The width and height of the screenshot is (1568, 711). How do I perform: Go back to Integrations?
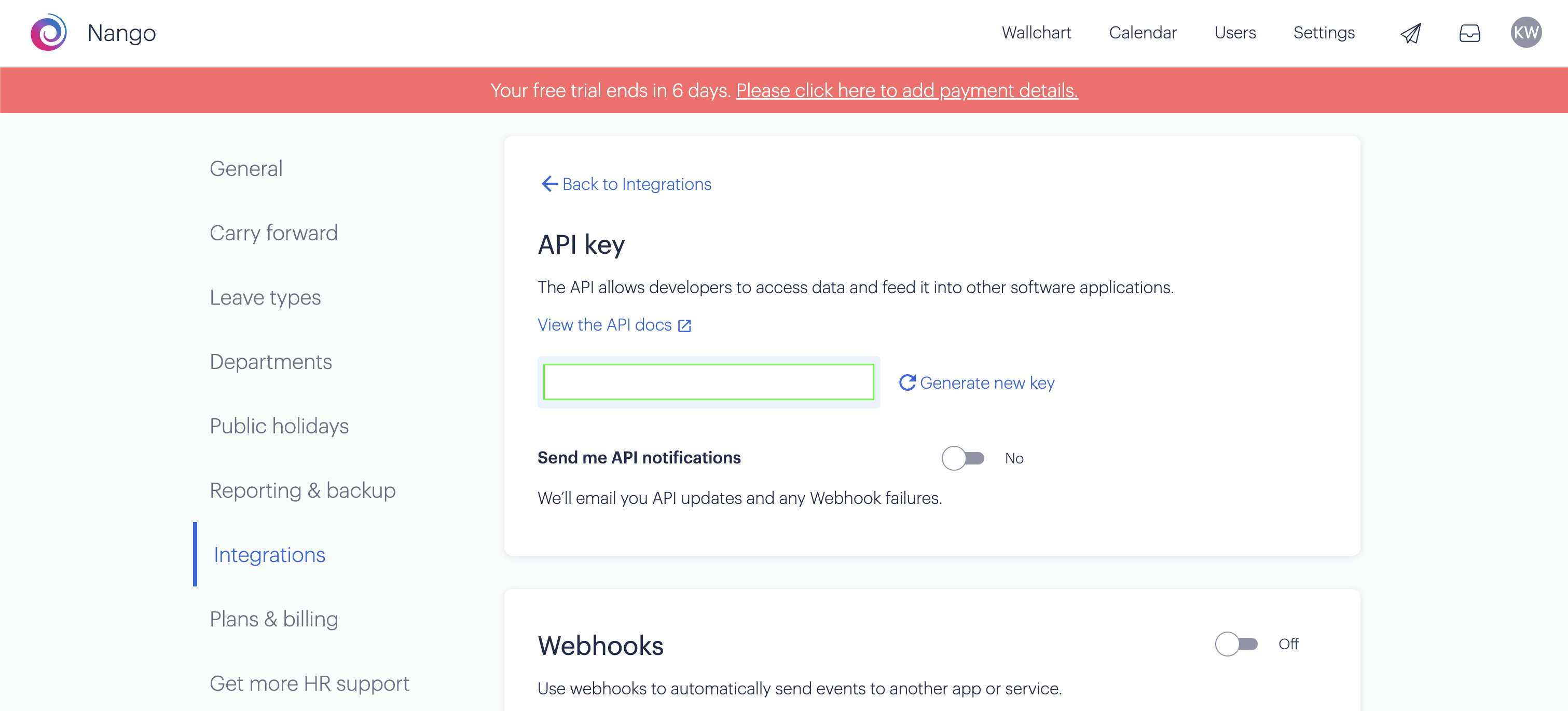pos(637,184)
